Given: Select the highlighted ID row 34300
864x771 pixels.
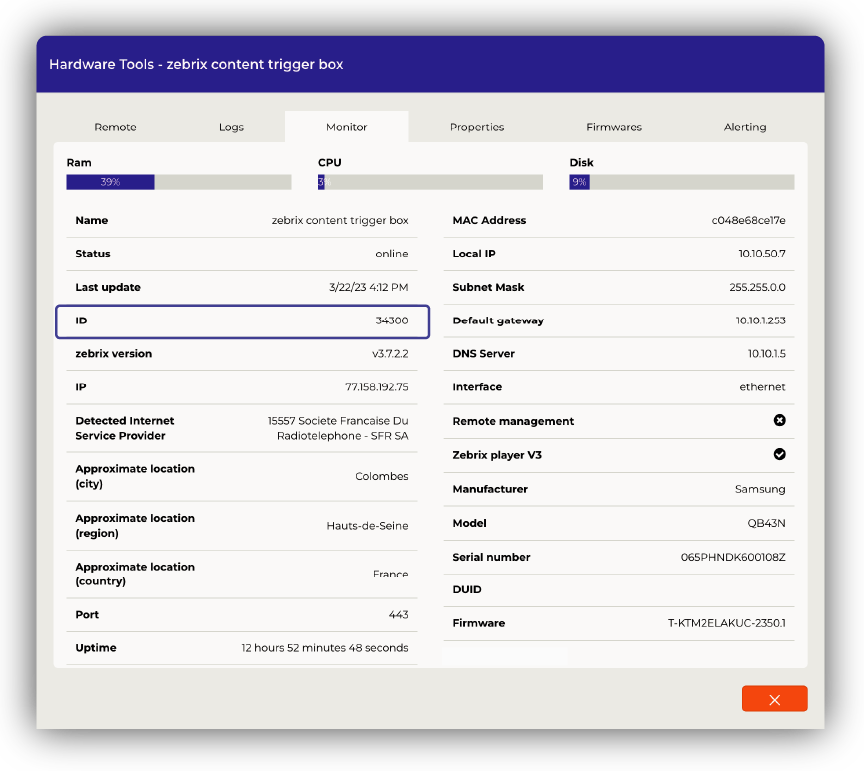Looking at the screenshot, I should coord(242,321).
